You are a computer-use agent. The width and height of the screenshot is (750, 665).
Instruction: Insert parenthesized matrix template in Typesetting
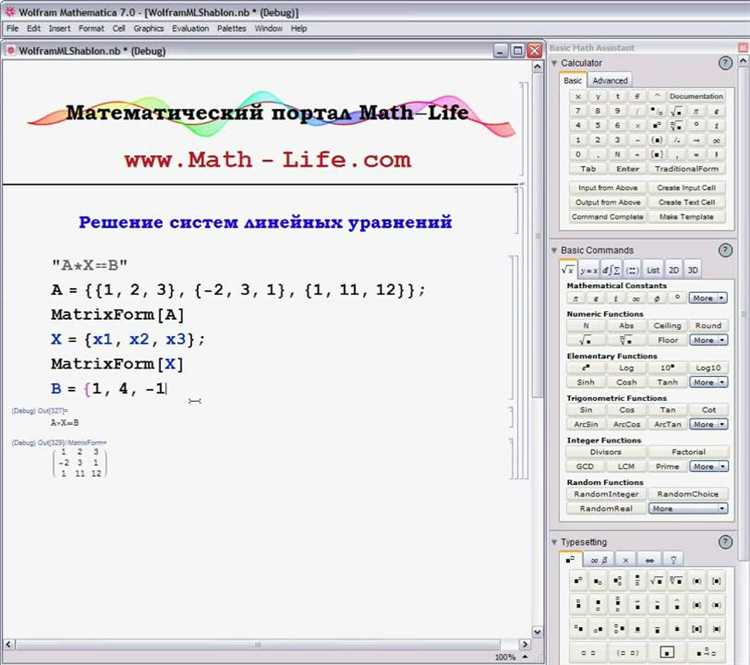coord(627,652)
